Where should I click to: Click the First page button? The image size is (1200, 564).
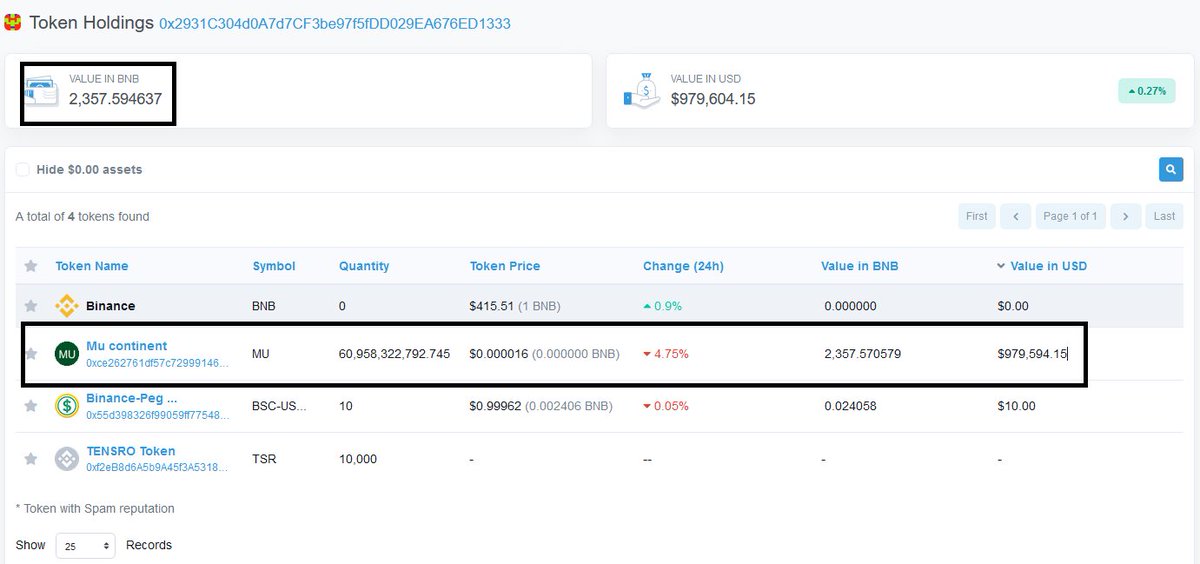(977, 216)
